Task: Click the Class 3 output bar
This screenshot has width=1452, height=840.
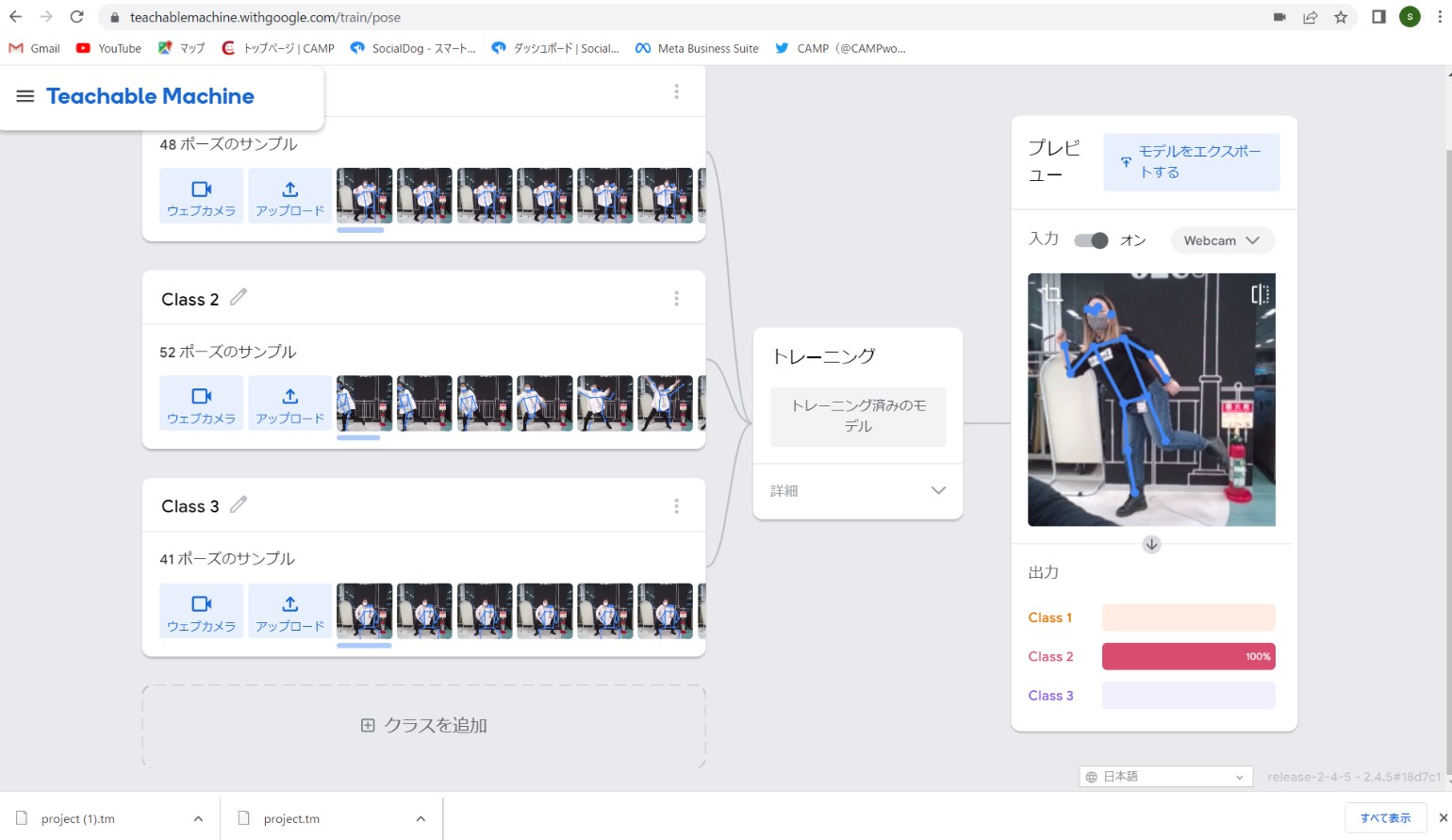Action: point(1189,696)
